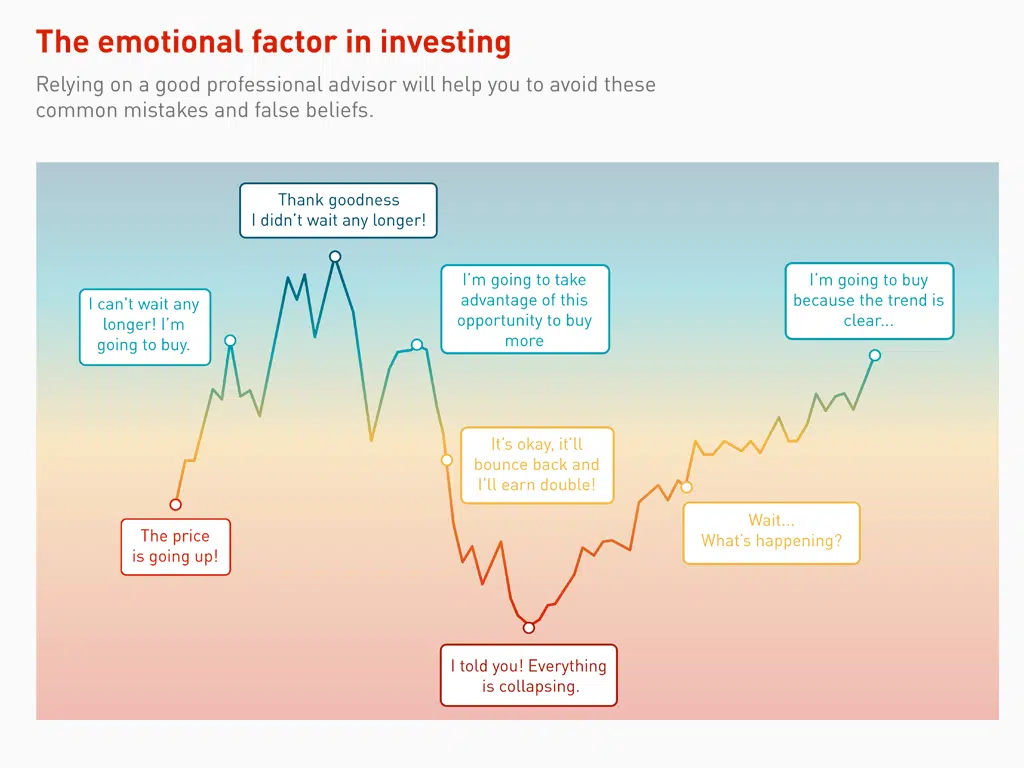Click the "Wait... What's happening?" callout
Screen dimensions: 1024x768
771,532
